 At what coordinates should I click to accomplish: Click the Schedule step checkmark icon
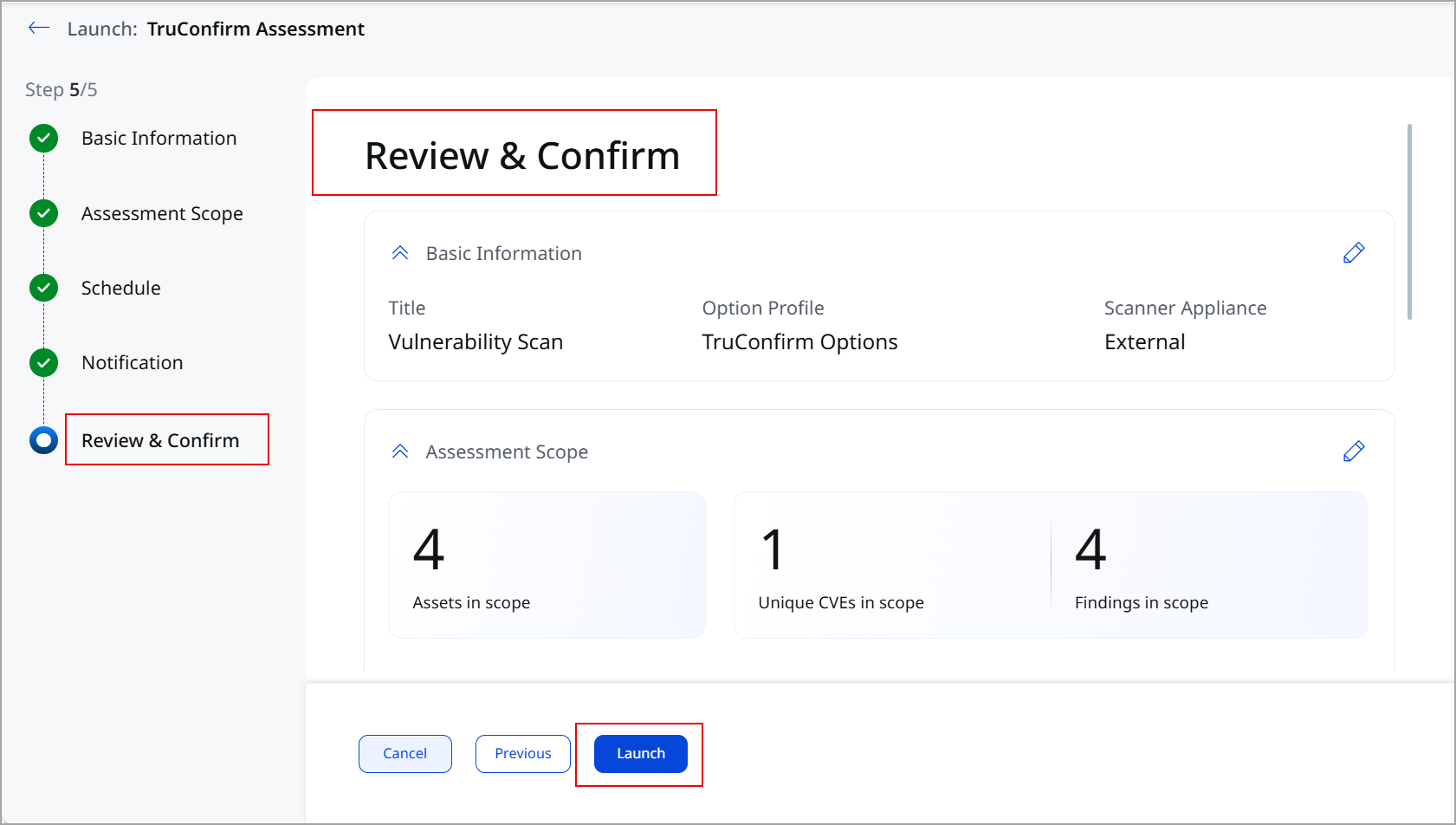click(43, 288)
